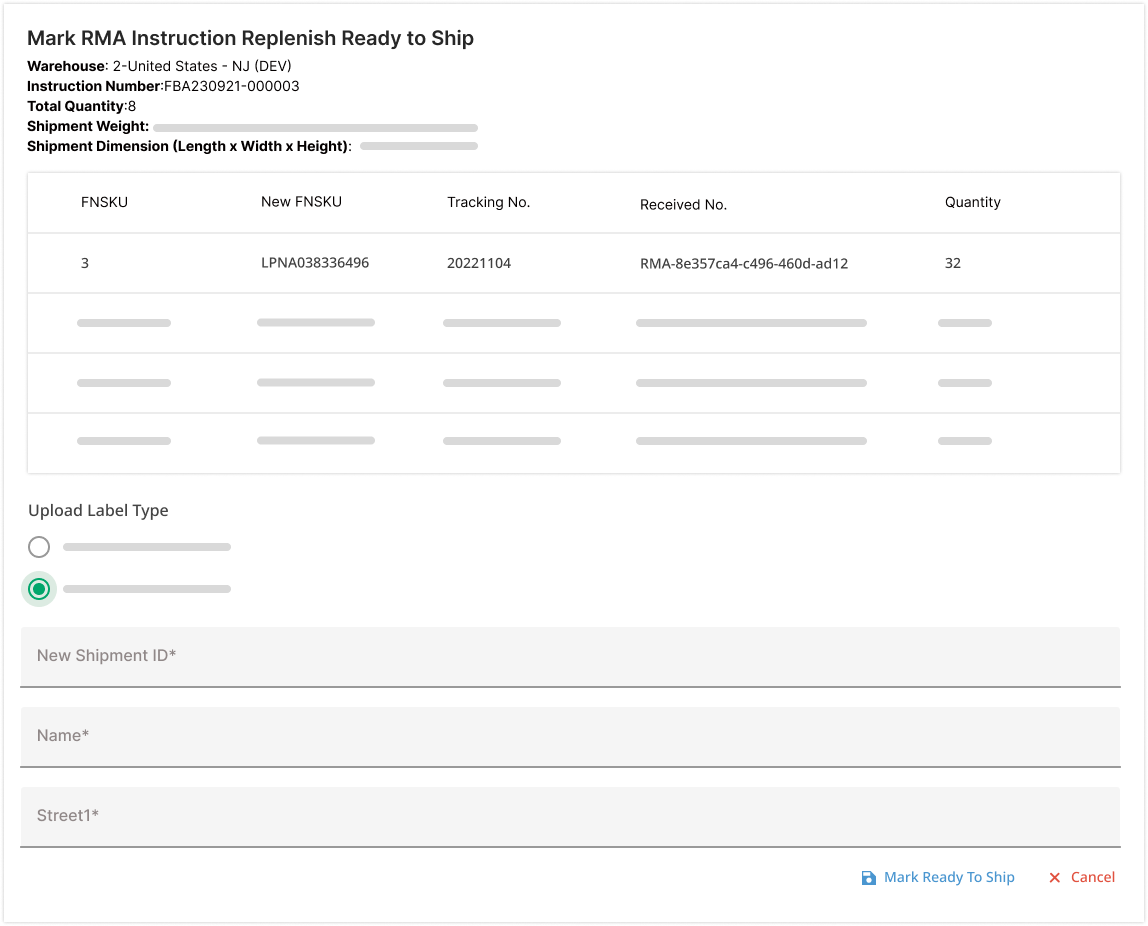
Task: Click the Quantity column header
Action: pos(972,202)
